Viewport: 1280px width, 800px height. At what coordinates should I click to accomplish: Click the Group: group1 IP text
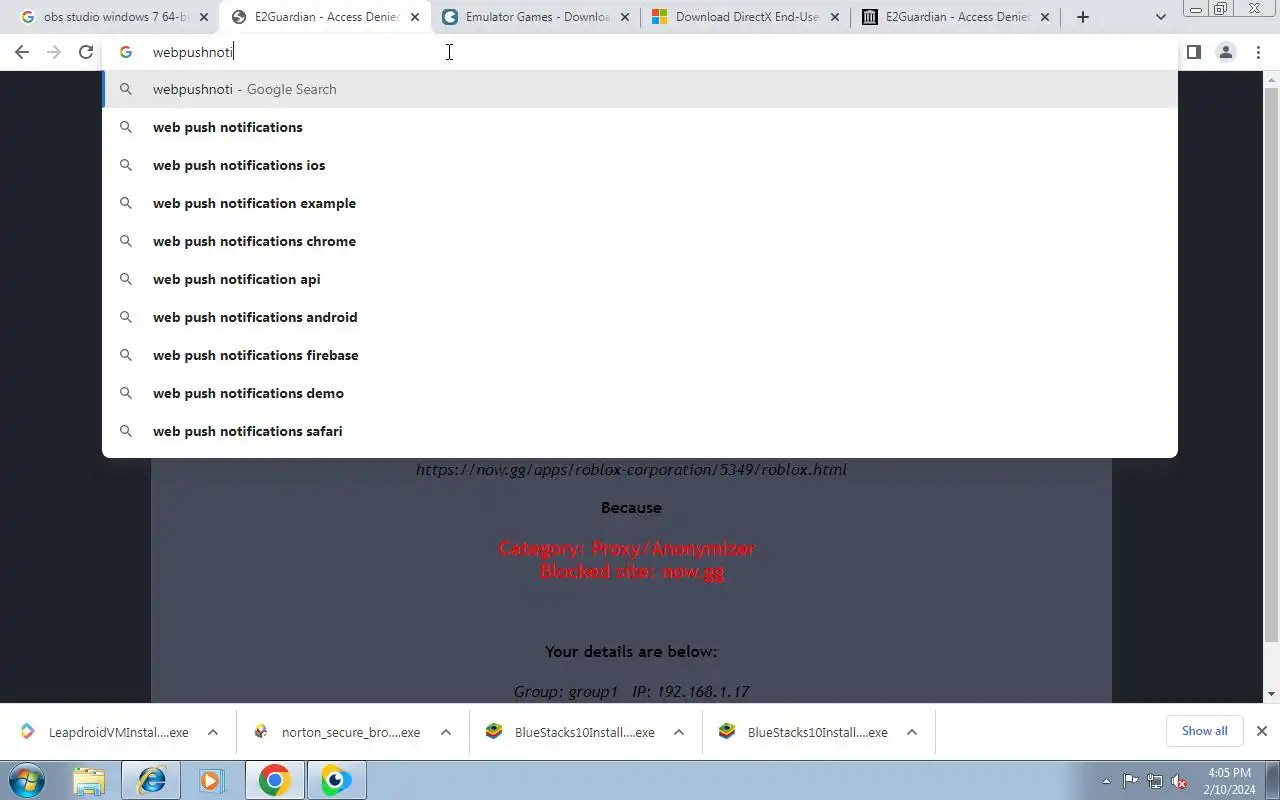(x=631, y=691)
